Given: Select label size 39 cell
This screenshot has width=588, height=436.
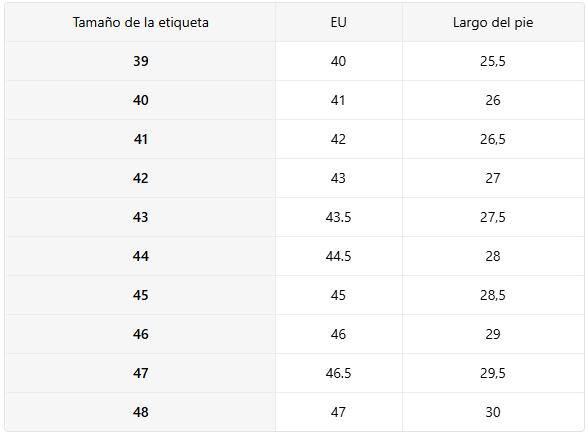Looking at the screenshot, I should [x=141, y=61].
